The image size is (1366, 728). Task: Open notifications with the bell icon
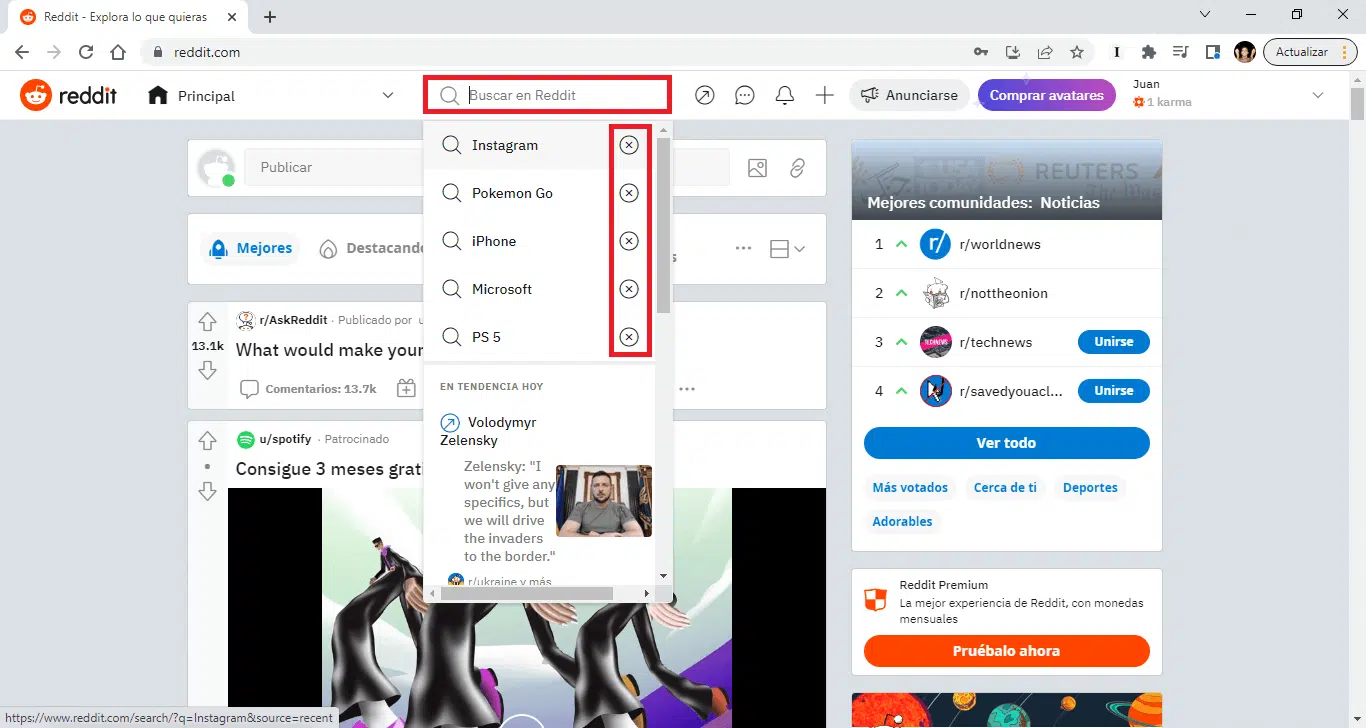tap(784, 94)
